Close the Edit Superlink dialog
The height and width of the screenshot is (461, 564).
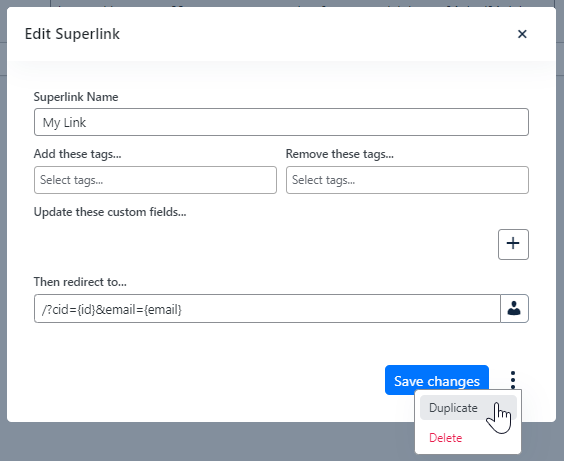click(x=522, y=34)
